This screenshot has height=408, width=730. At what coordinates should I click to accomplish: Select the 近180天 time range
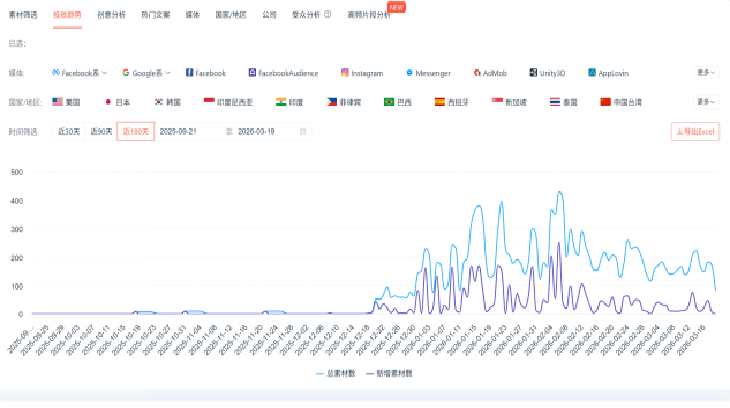coord(135,131)
